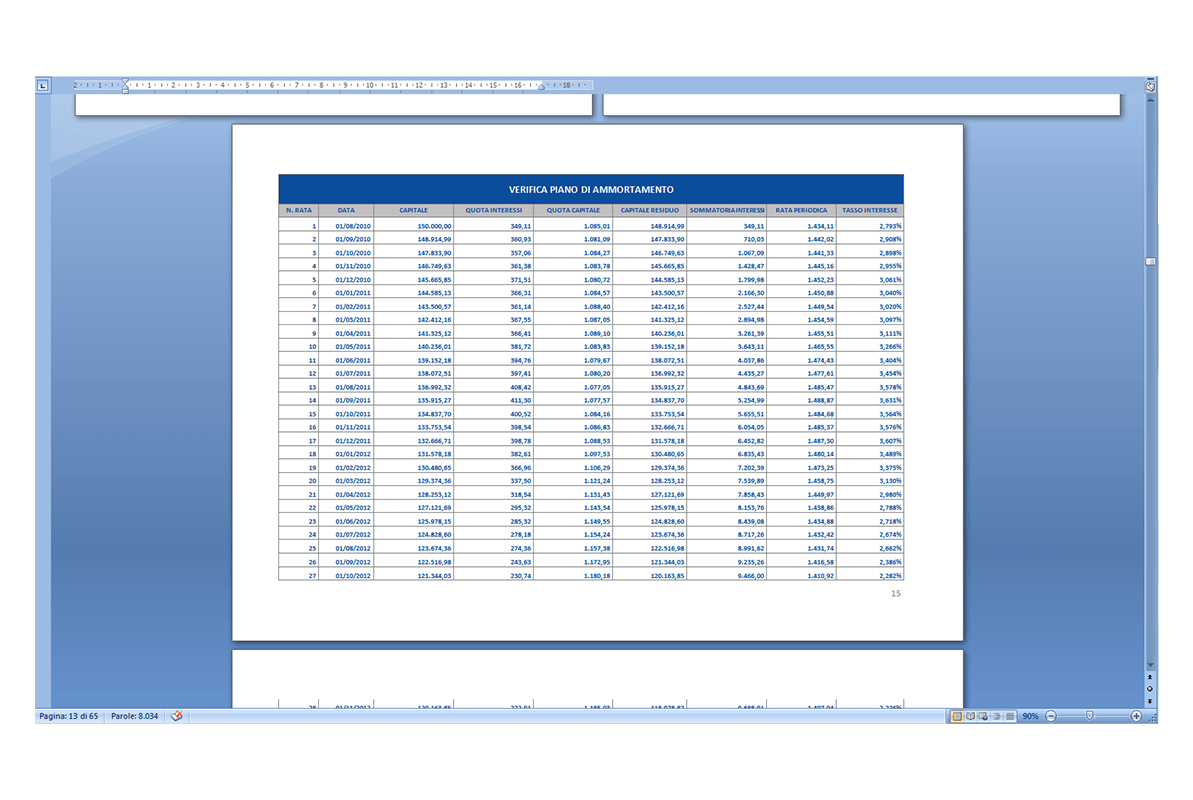
Task: Click the right indent marker on ruler
Action: 541,88
